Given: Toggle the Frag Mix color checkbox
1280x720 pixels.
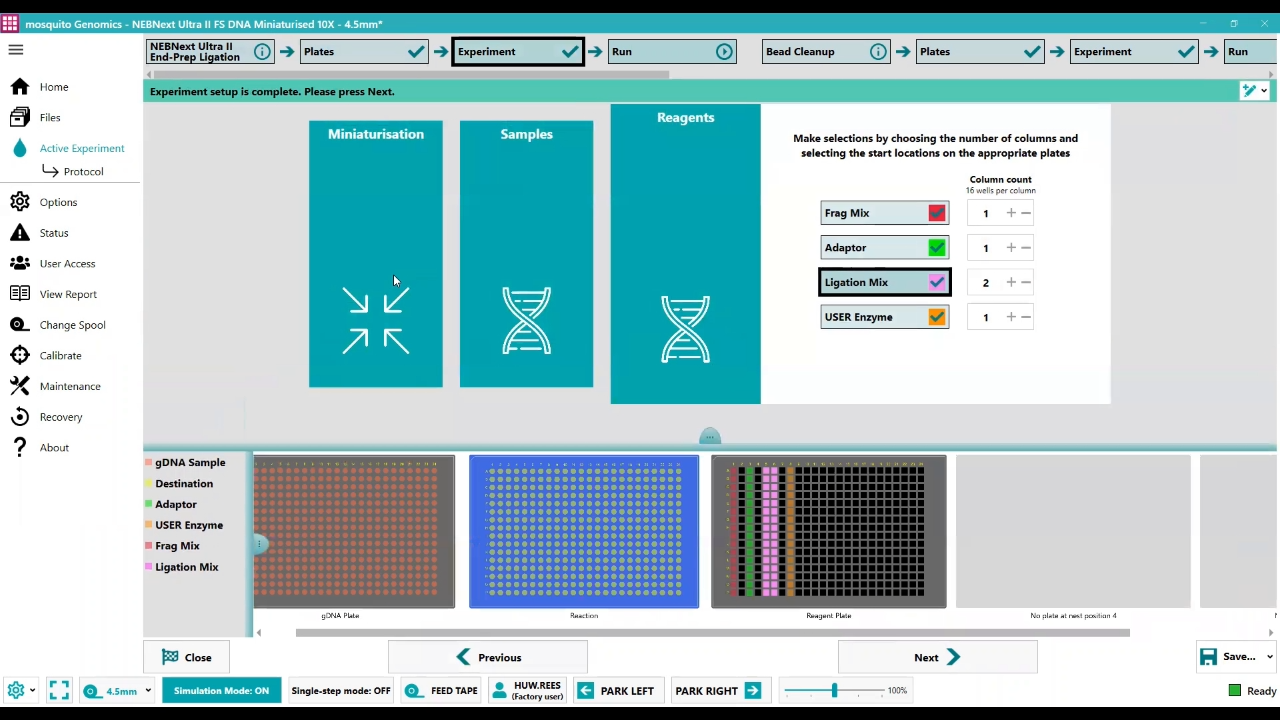Looking at the screenshot, I should tap(936, 212).
